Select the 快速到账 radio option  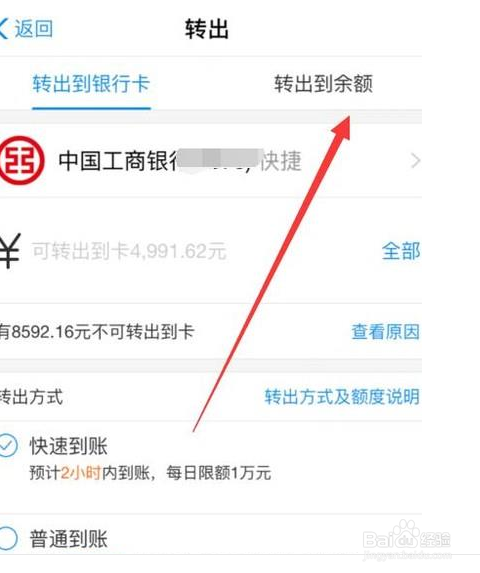click(7, 445)
